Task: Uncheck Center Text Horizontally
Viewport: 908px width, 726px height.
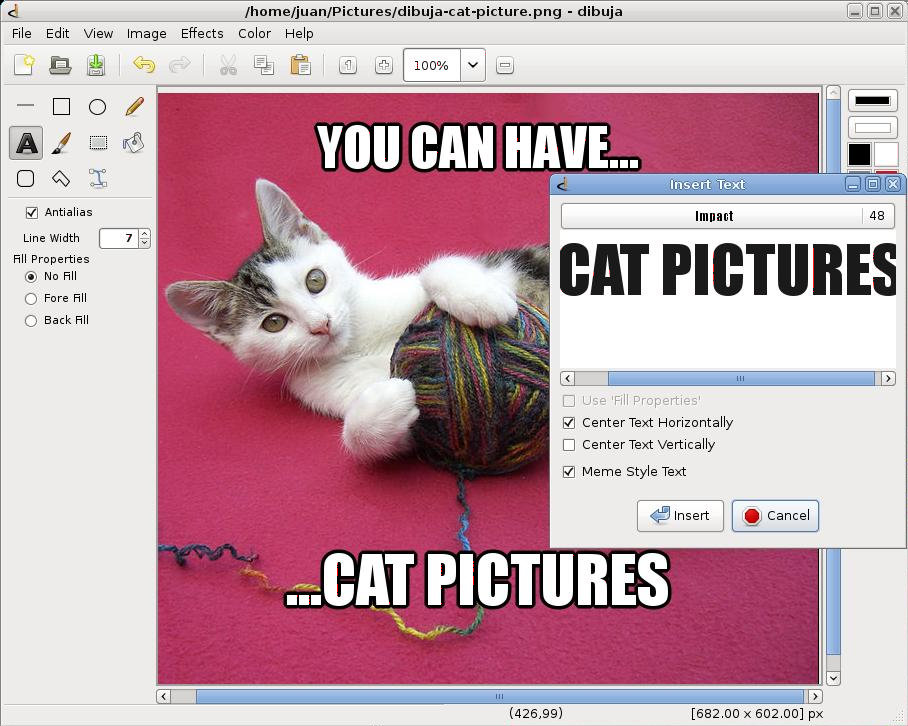Action: [569, 423]
